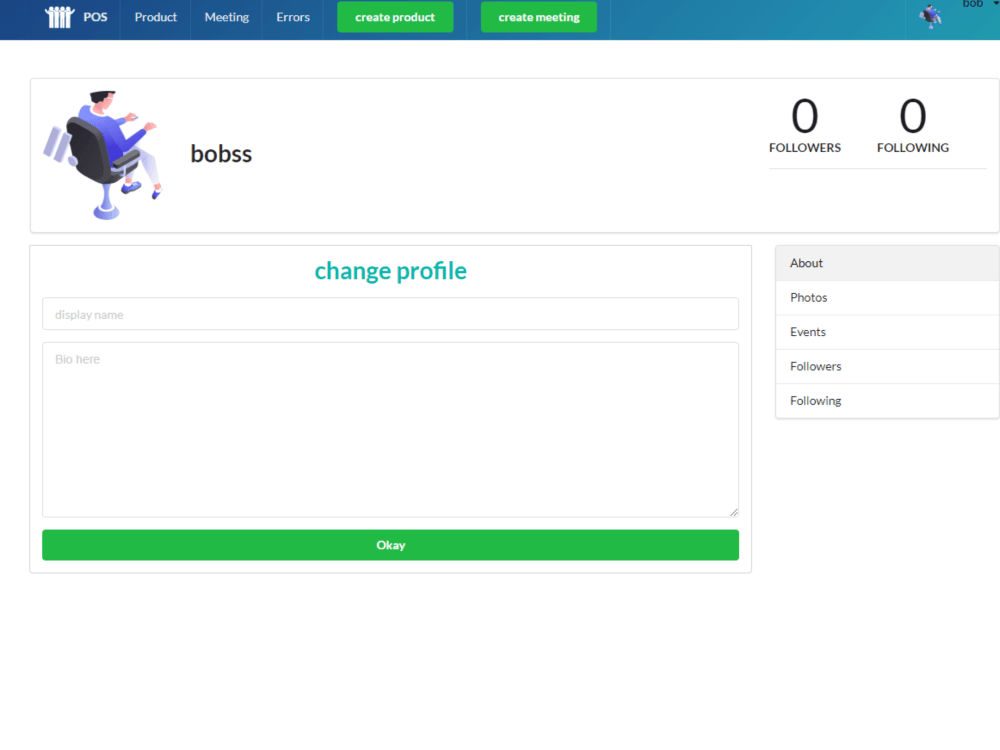Click the FOLLOWING counter showing 0
Screen dimensions: 1000x750
point(913,125)
